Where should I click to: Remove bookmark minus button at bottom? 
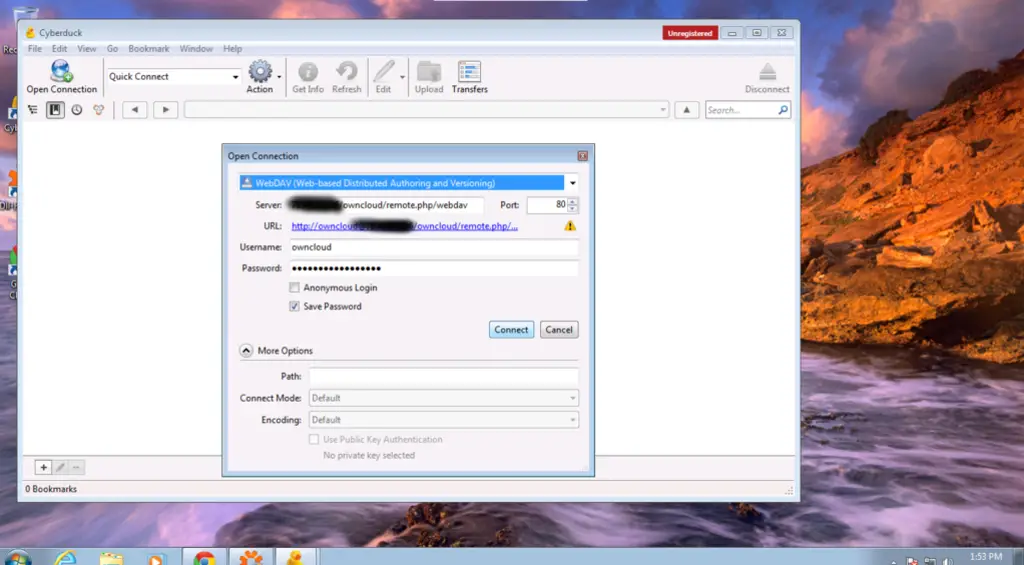click(x=76, y=467)
